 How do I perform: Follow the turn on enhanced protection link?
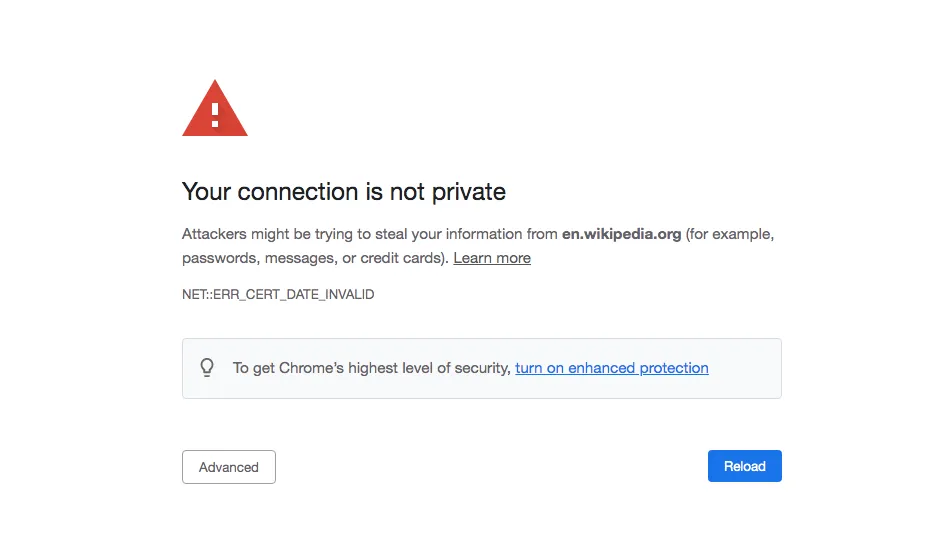(x=611, y=368)
